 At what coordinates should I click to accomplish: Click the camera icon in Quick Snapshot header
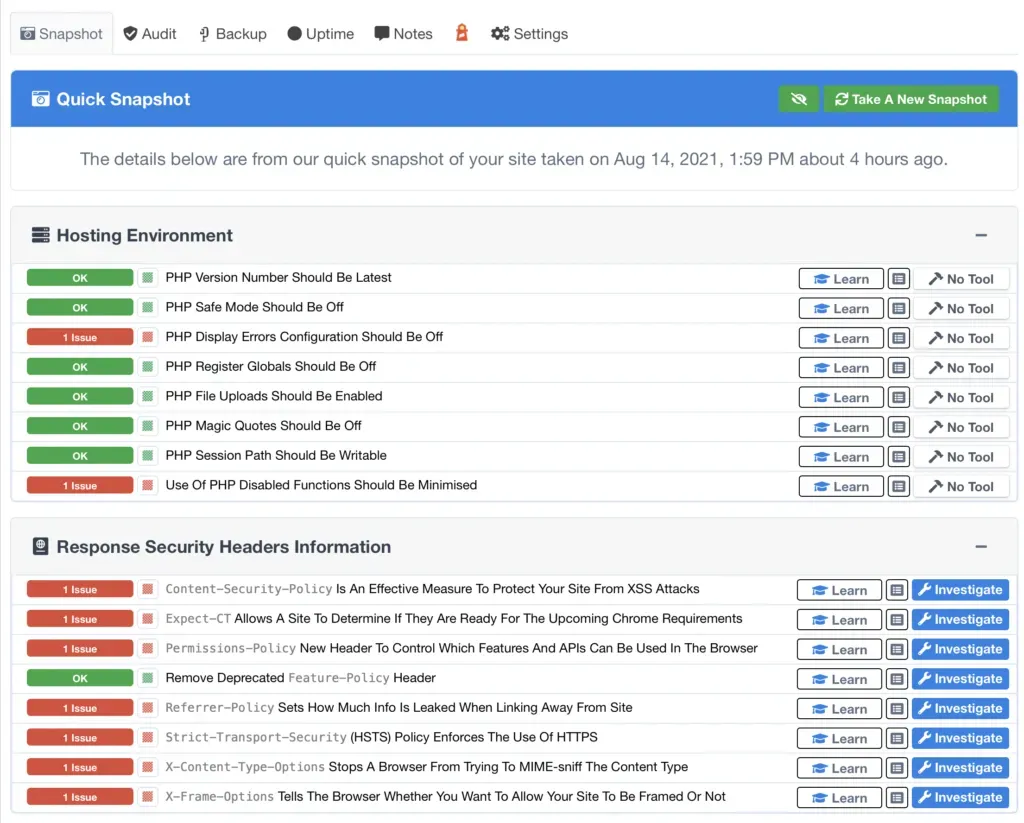coord(41,99)
